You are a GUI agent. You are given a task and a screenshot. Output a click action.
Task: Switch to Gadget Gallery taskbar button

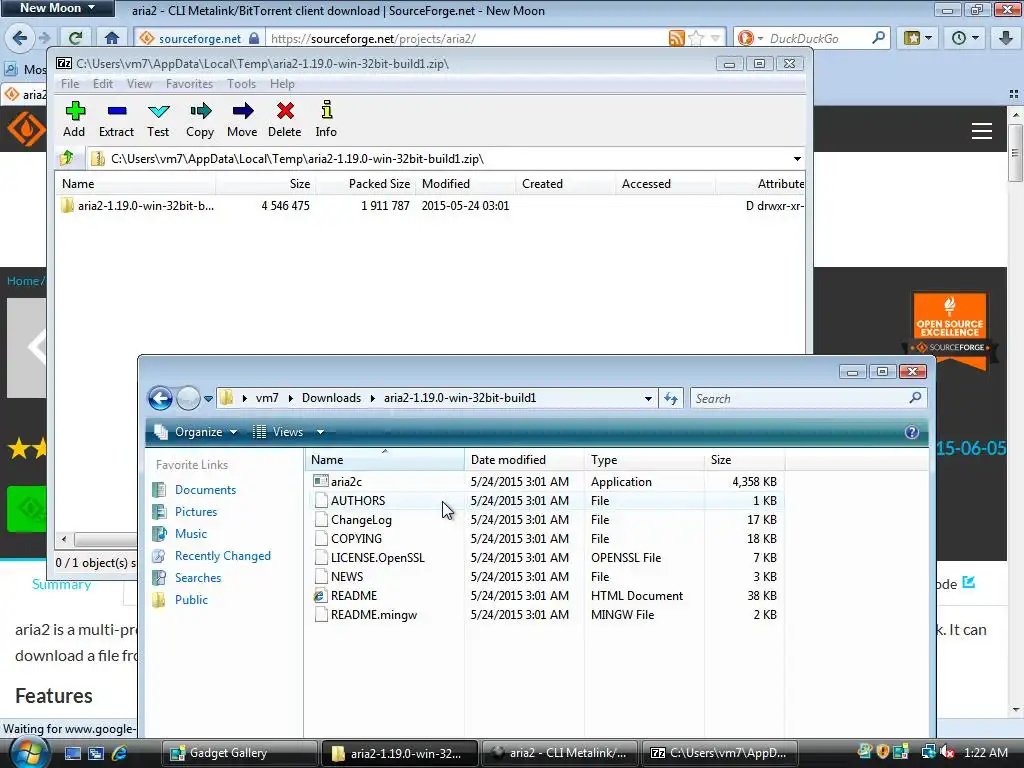click(x=240, y=753)
